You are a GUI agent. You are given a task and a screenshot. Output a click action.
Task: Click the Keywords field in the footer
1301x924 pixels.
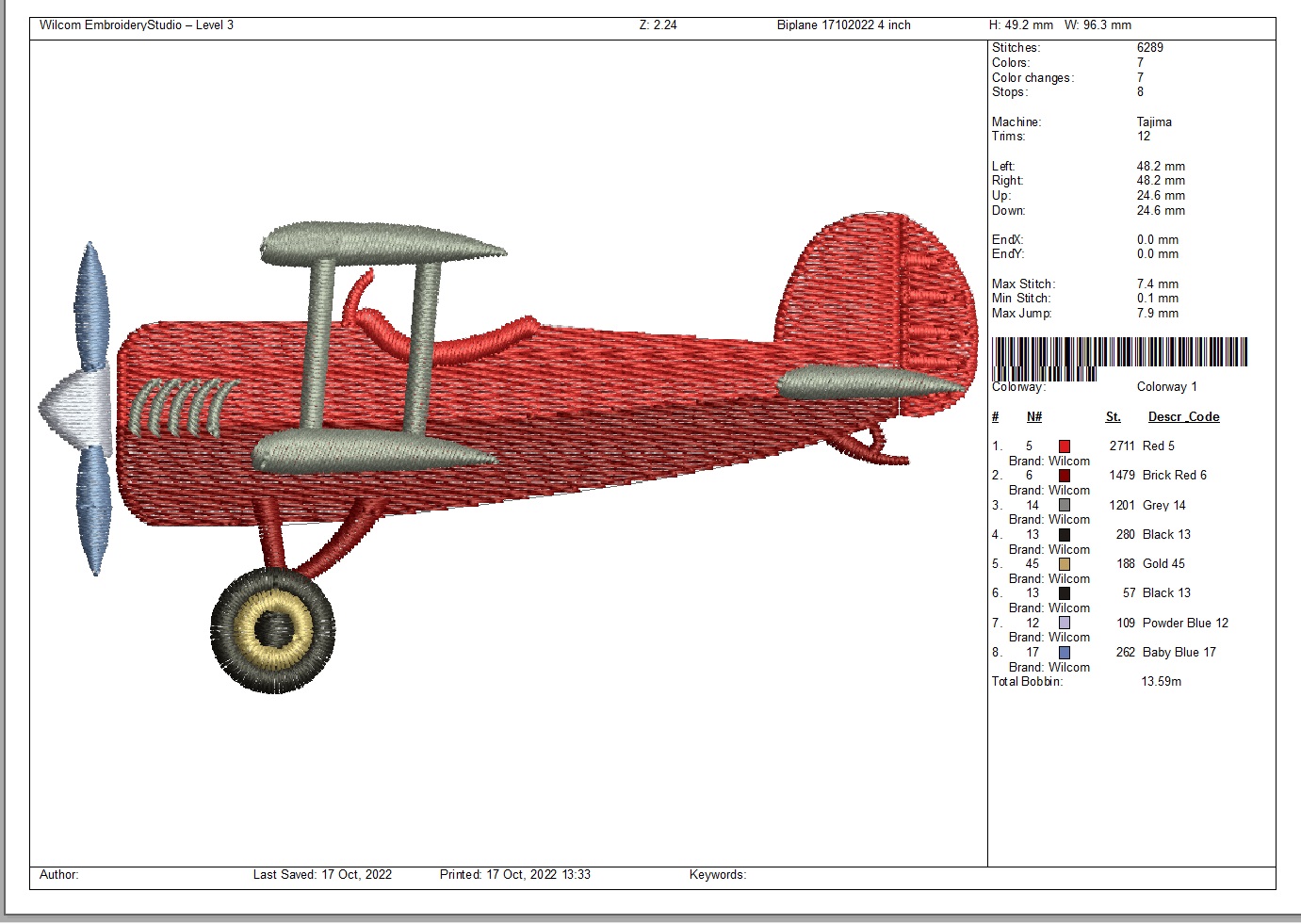(x=717, y=875)
